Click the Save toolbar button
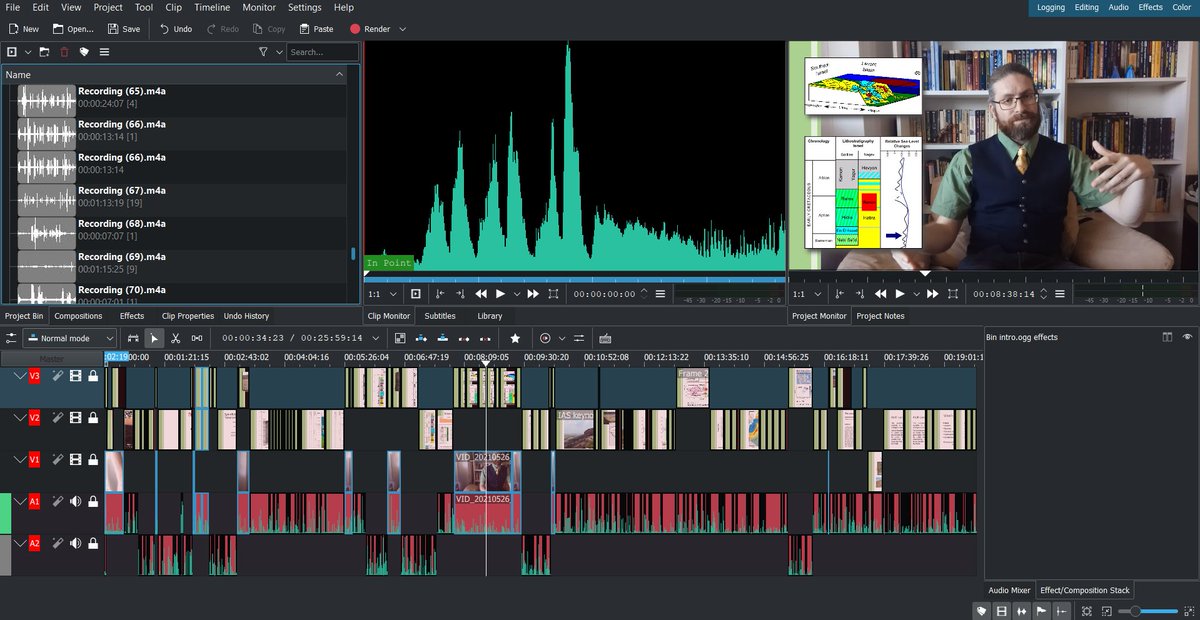Viewport: 1200px width, 620px height. point(122,29)
